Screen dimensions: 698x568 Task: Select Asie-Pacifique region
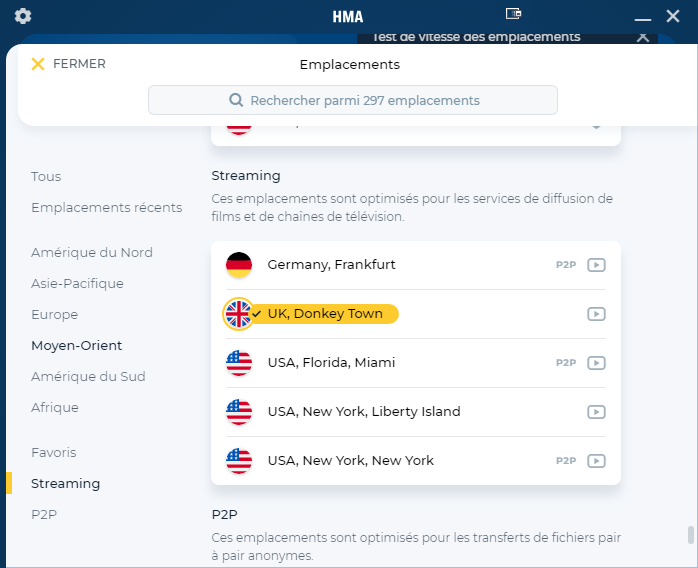tap(77, 284)
